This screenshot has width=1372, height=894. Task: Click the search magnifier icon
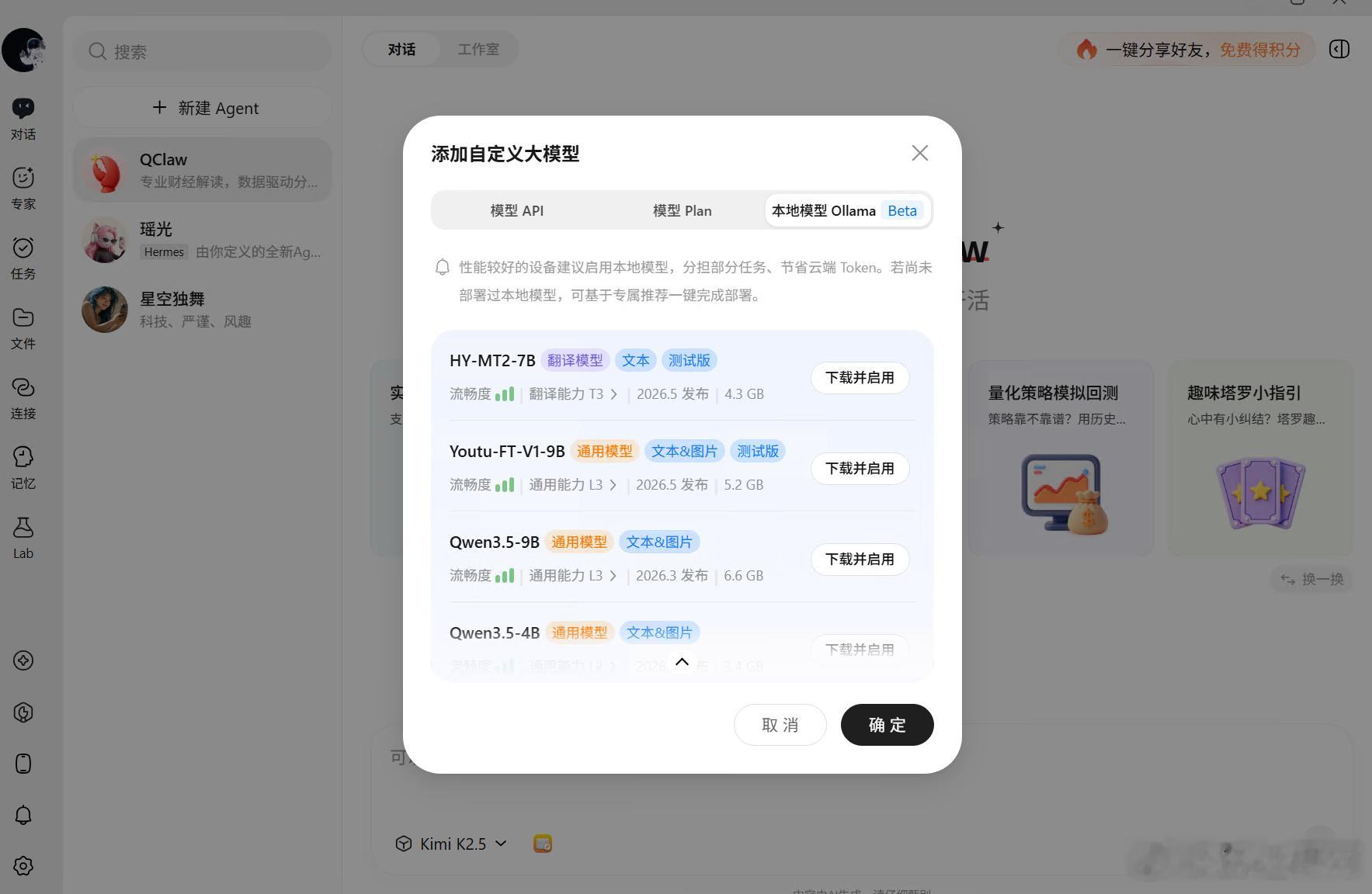pyautogui.click(x=98, y=51)
